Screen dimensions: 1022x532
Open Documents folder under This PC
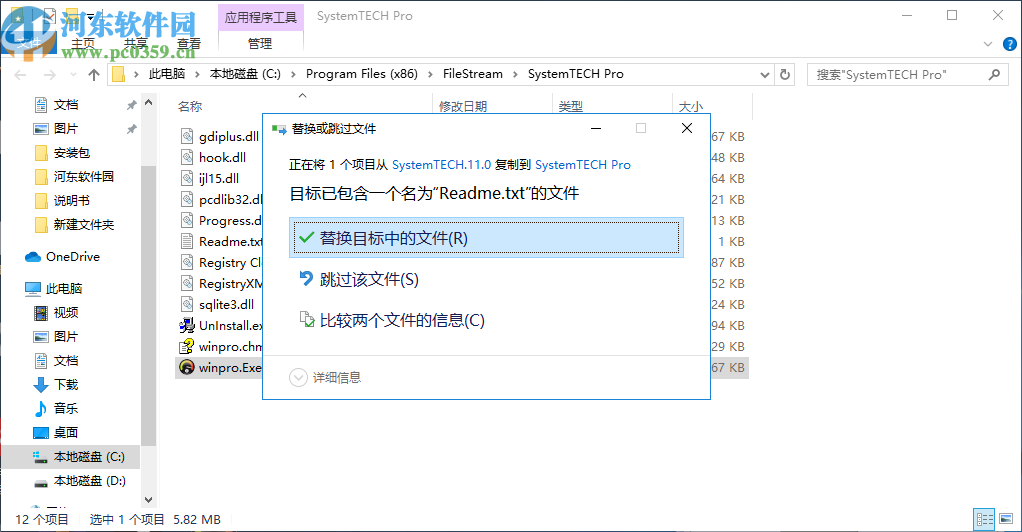click(66, 361)
